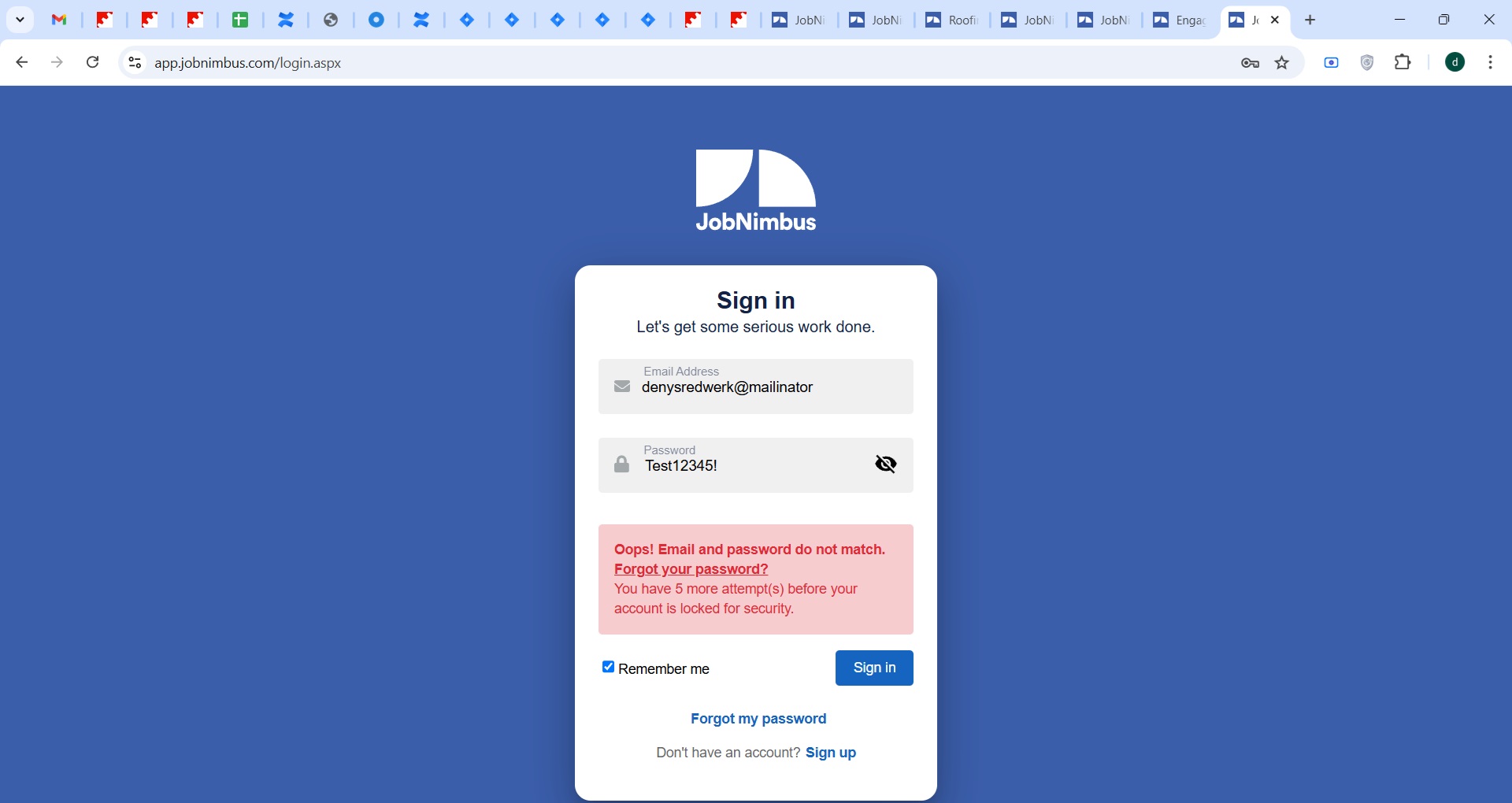Focus the Password input field
Viewport: 1512px width, 803px height.
click(x=756, y=465)
